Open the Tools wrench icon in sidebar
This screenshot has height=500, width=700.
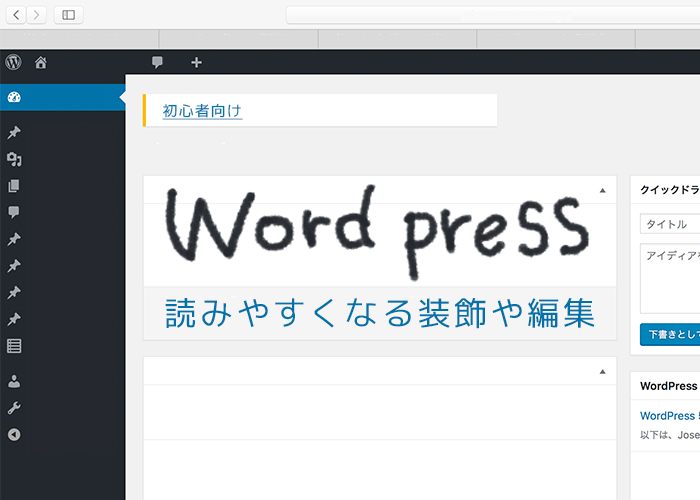click(x=14, y=408)
